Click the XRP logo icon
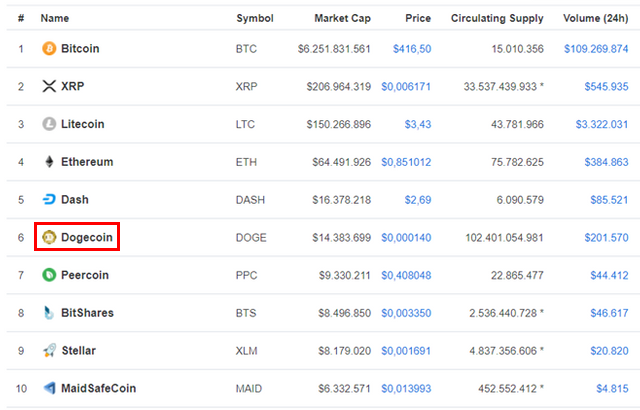640x410 pixels. point(49,86)
